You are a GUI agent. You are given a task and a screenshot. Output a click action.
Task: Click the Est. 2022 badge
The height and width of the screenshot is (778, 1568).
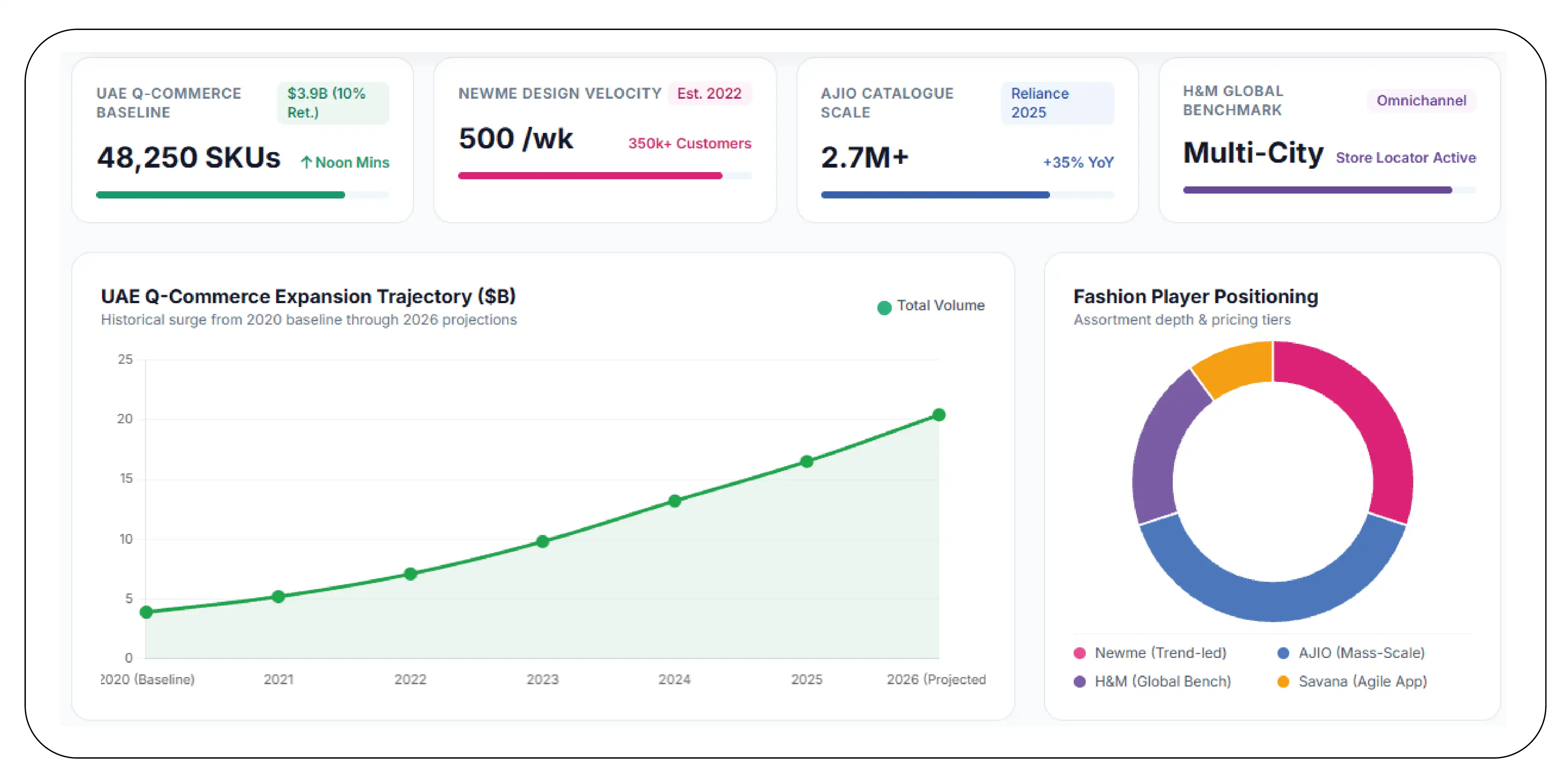point(710,93)
